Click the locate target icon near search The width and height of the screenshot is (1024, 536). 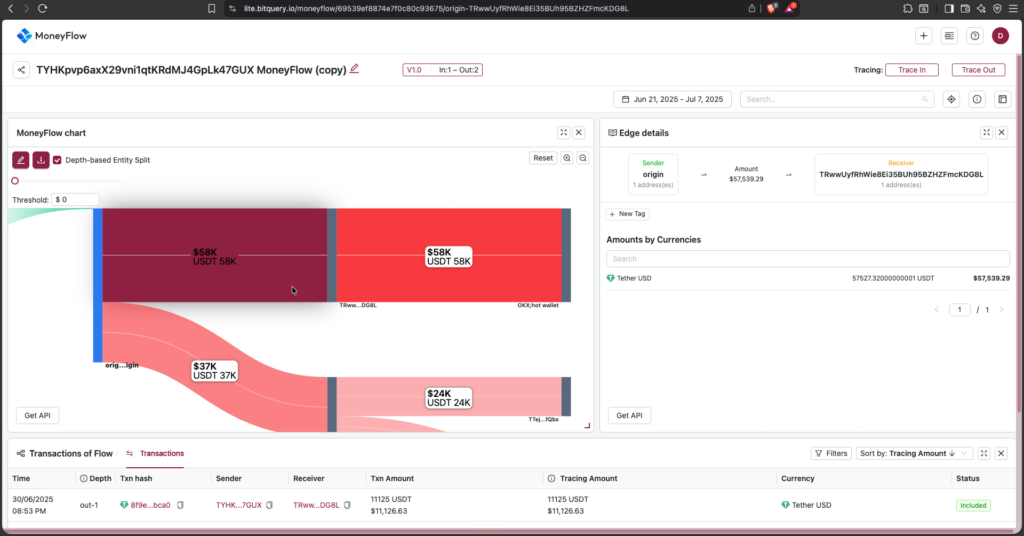point(952,99)
